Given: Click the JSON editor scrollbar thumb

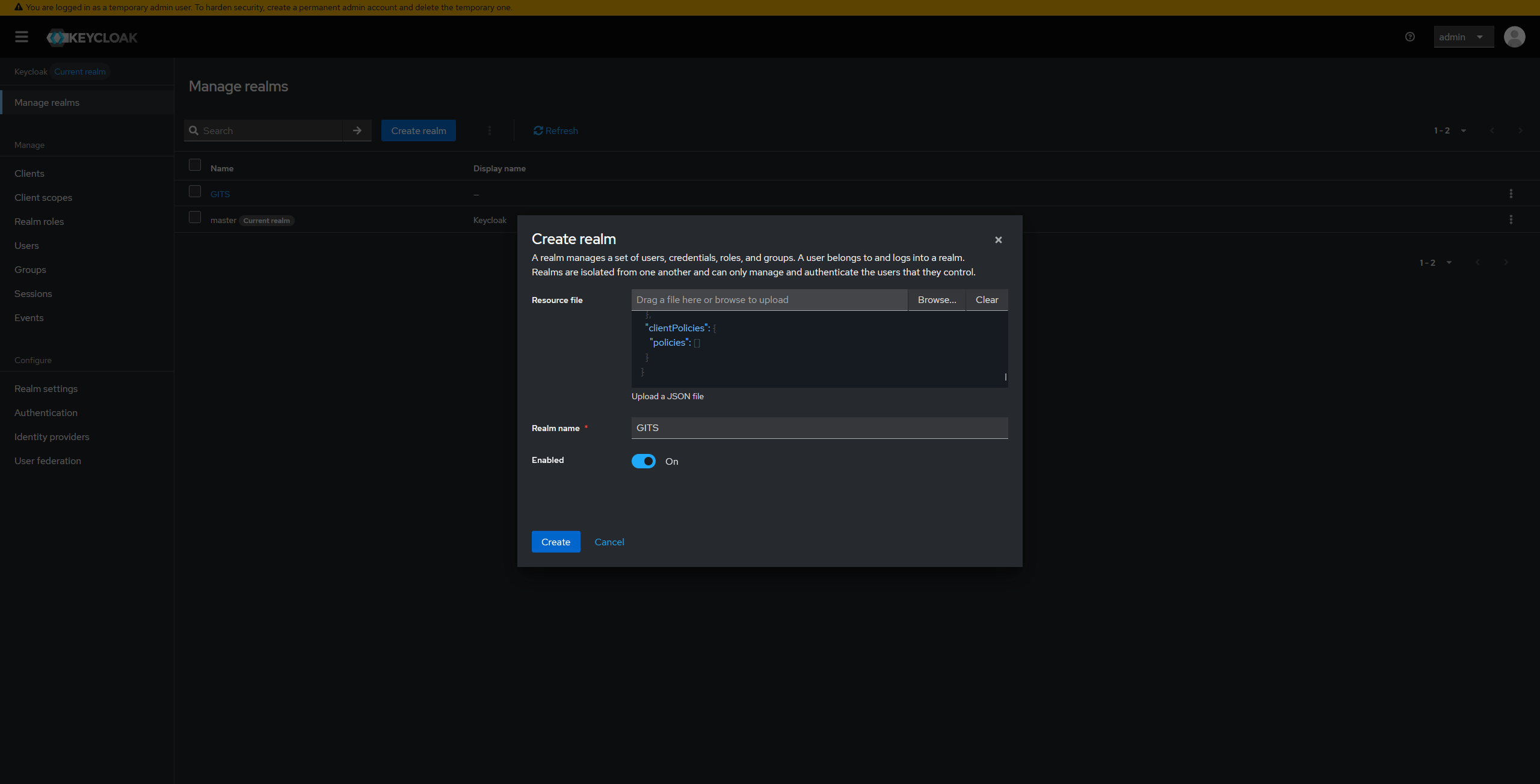Looking at the screenshot, I should 1005,377.
